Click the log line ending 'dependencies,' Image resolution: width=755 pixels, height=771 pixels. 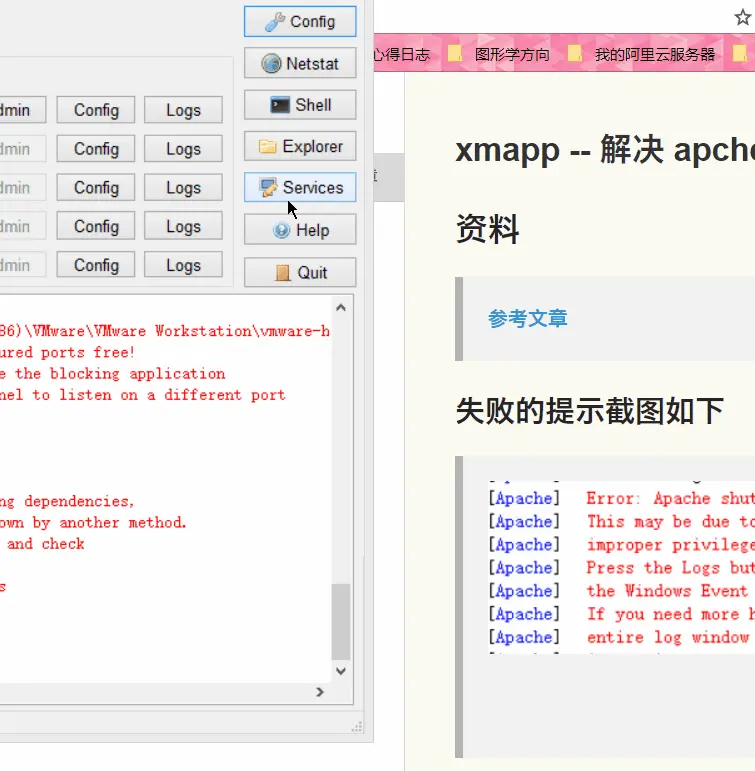67,501
